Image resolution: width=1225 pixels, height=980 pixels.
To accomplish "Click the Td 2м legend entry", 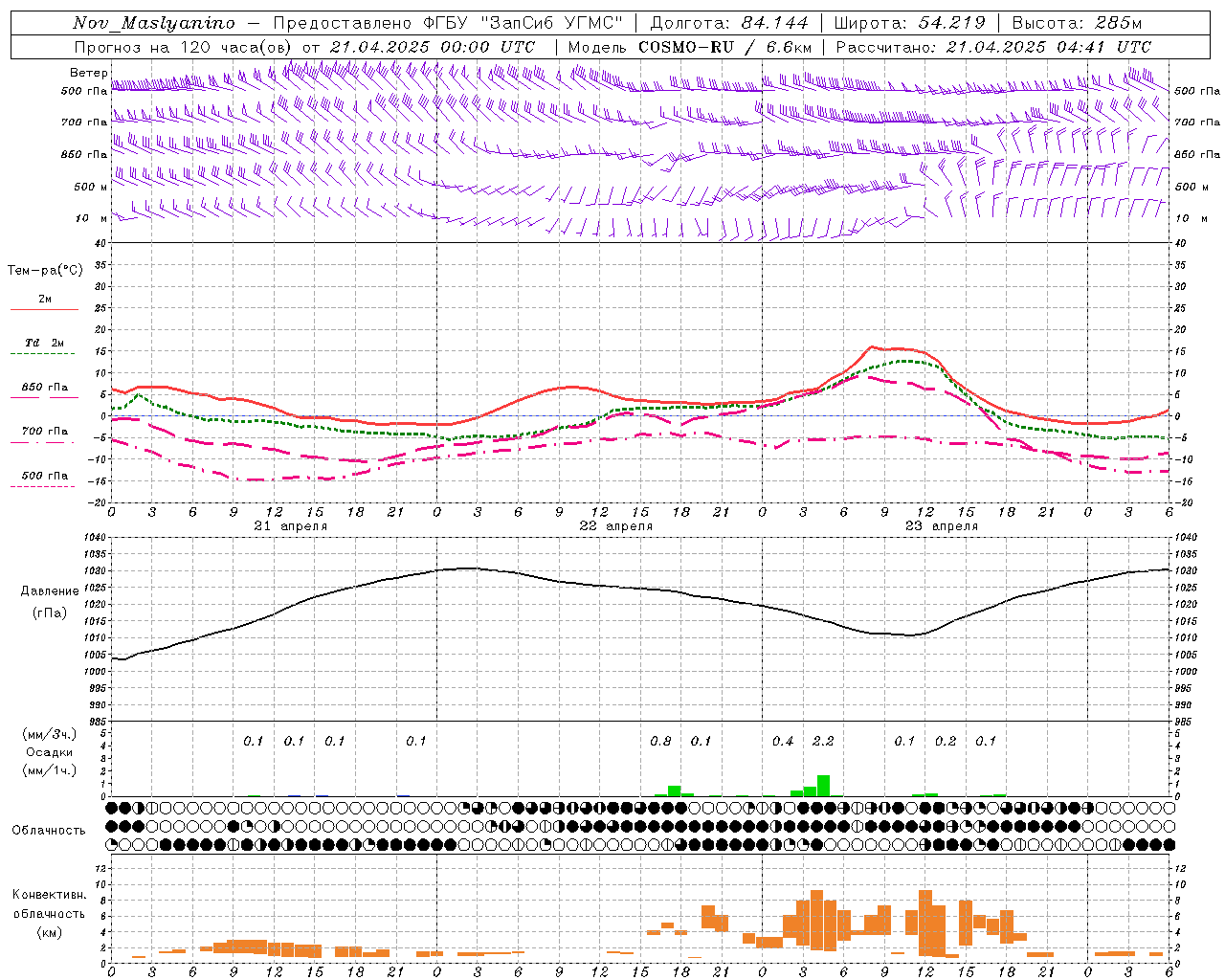I will click(x=45, y=343).
